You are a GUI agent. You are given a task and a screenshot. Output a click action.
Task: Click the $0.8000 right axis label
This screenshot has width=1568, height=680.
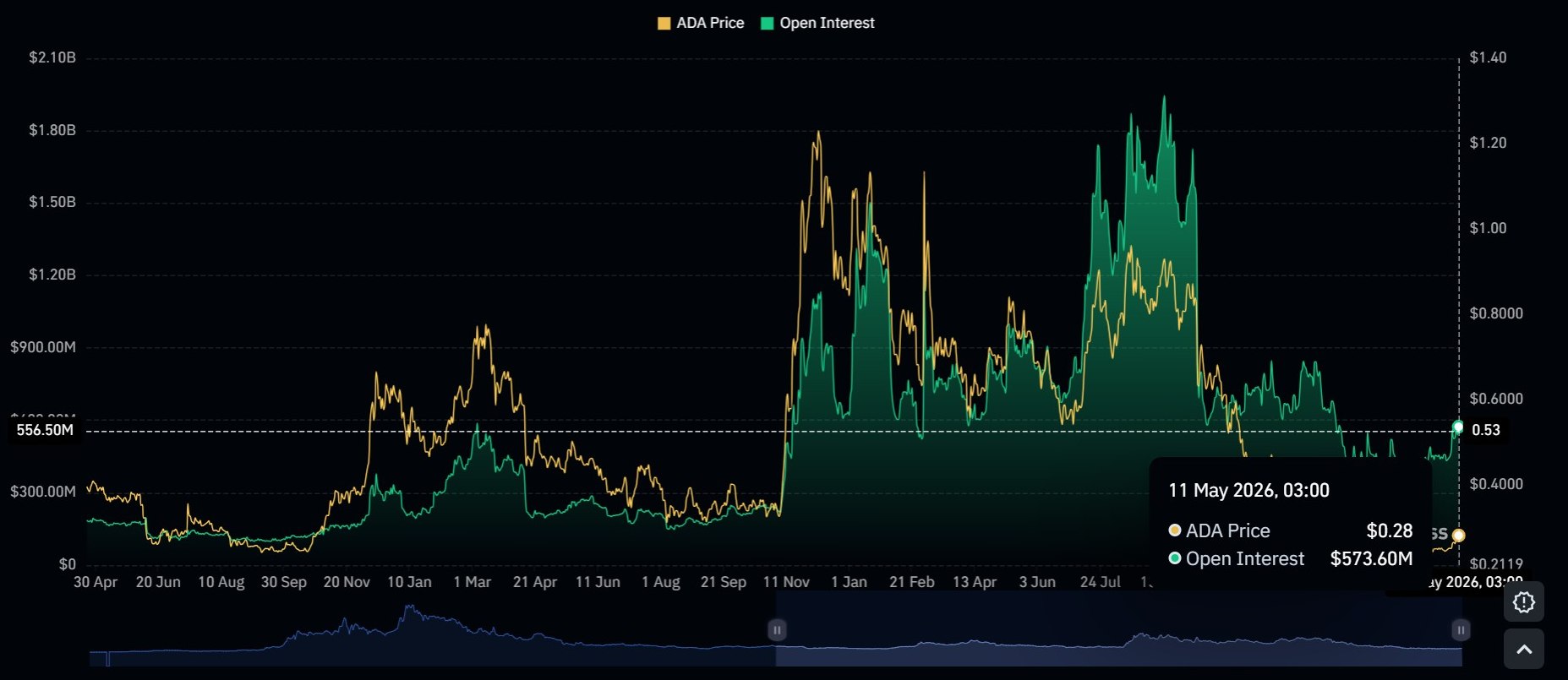coord(1496,313)
